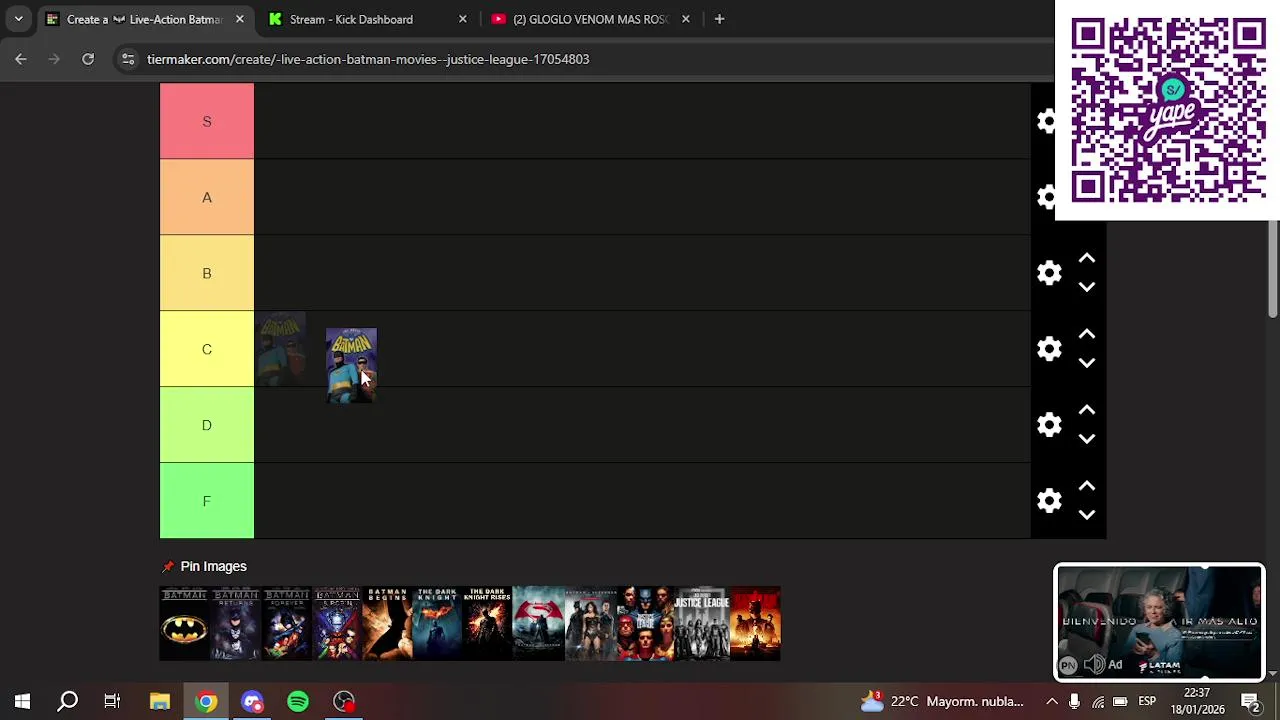View site information icon in address bar
This screenshot has height=720, width=1280.
point(128,59)
